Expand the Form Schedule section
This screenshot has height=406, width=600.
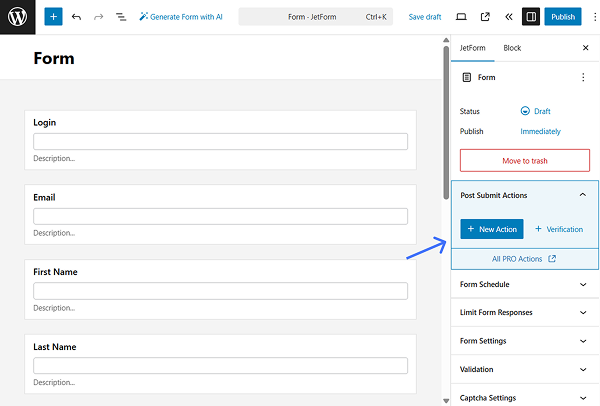[x=583, y=284]
